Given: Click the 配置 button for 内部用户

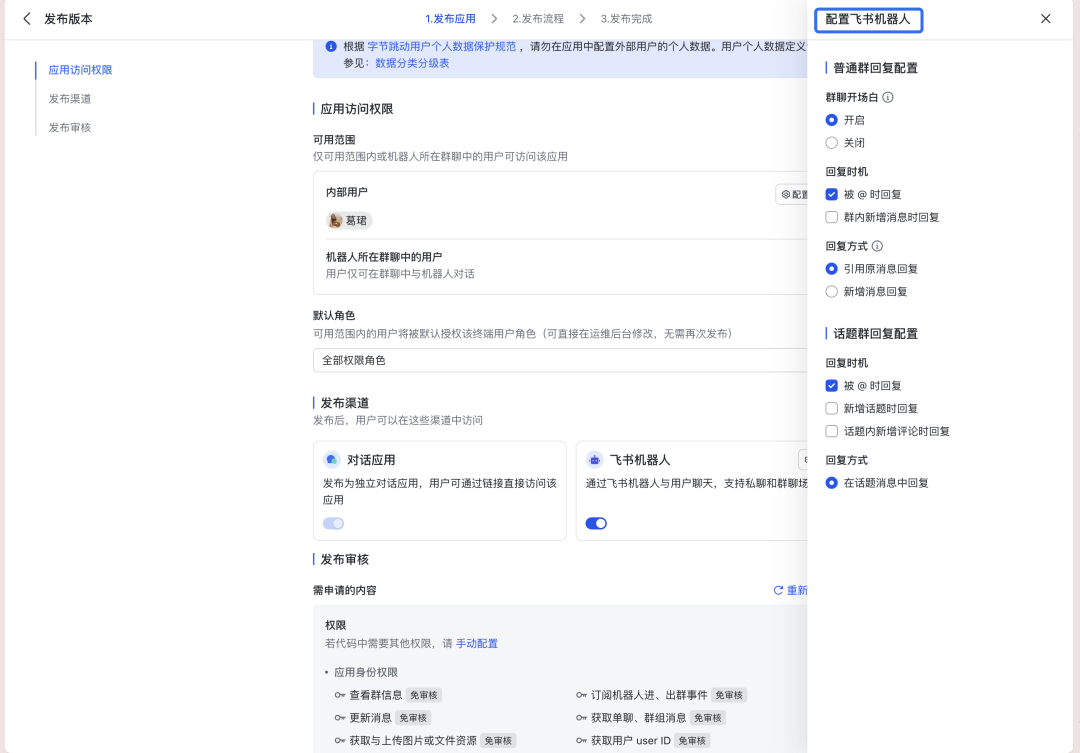Looking at the screenshot, I should [x=792, y=195].
